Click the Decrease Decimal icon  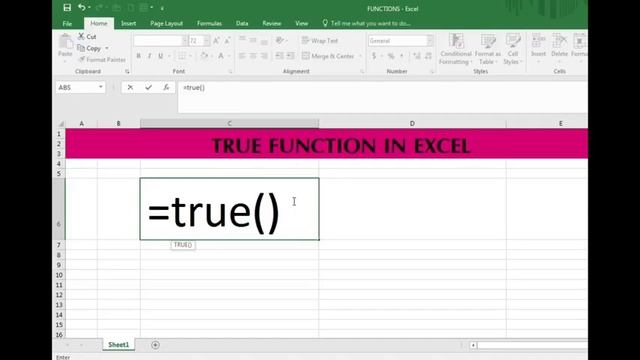click(x=428, y=56)
